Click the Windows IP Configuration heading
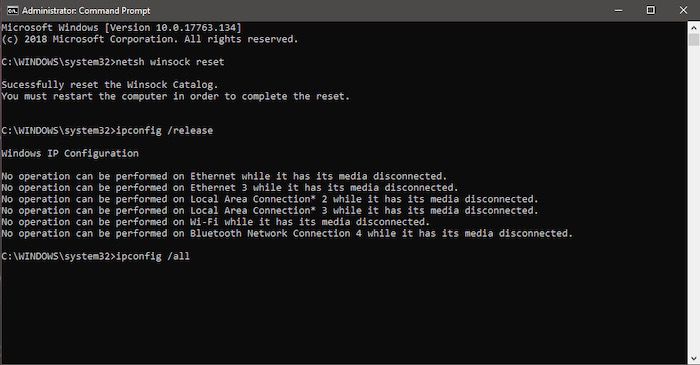Viewport: 700px width, 365px height. pos(70,153)
